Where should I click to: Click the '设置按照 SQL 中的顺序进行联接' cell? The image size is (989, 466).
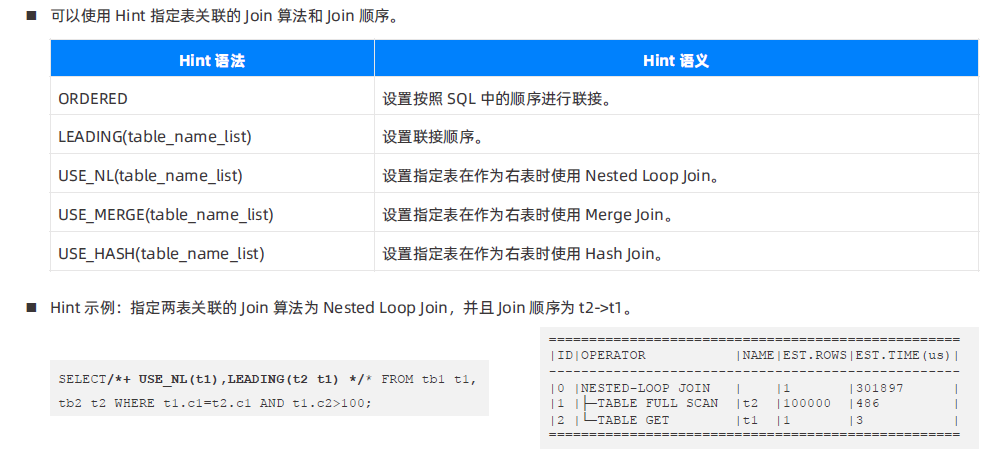click(676, 99)
